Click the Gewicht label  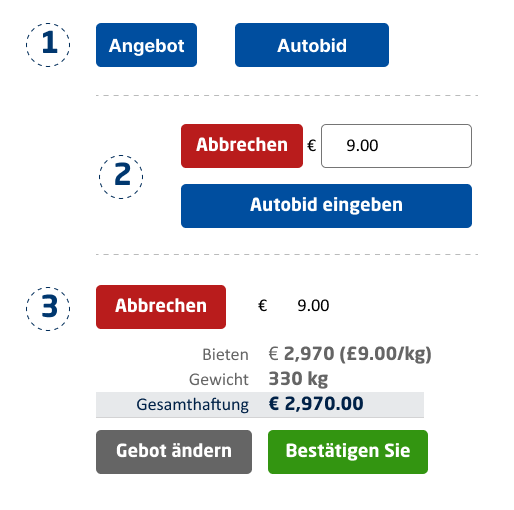(219, 380)
